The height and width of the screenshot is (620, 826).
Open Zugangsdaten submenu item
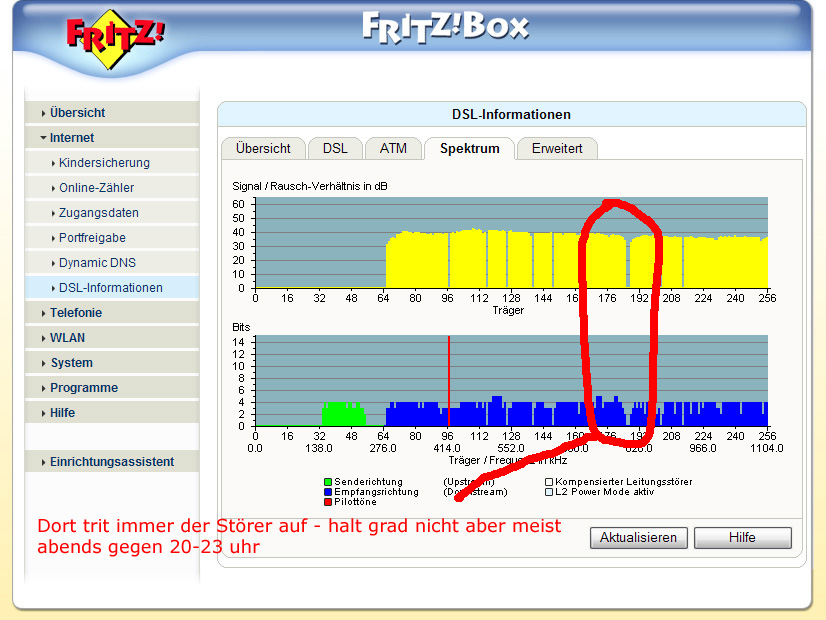(x=112, y=213)
